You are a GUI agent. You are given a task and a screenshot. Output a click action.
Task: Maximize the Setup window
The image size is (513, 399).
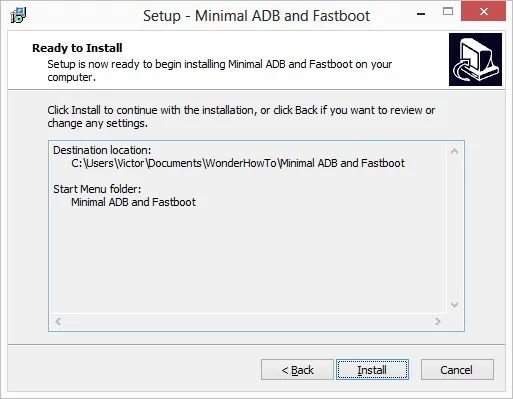tap(448, 12)
